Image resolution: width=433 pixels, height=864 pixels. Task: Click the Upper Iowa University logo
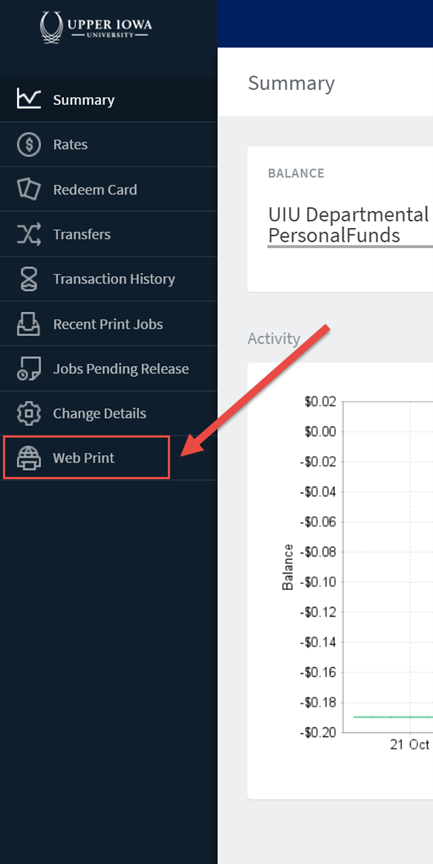(x=96, y=28)
